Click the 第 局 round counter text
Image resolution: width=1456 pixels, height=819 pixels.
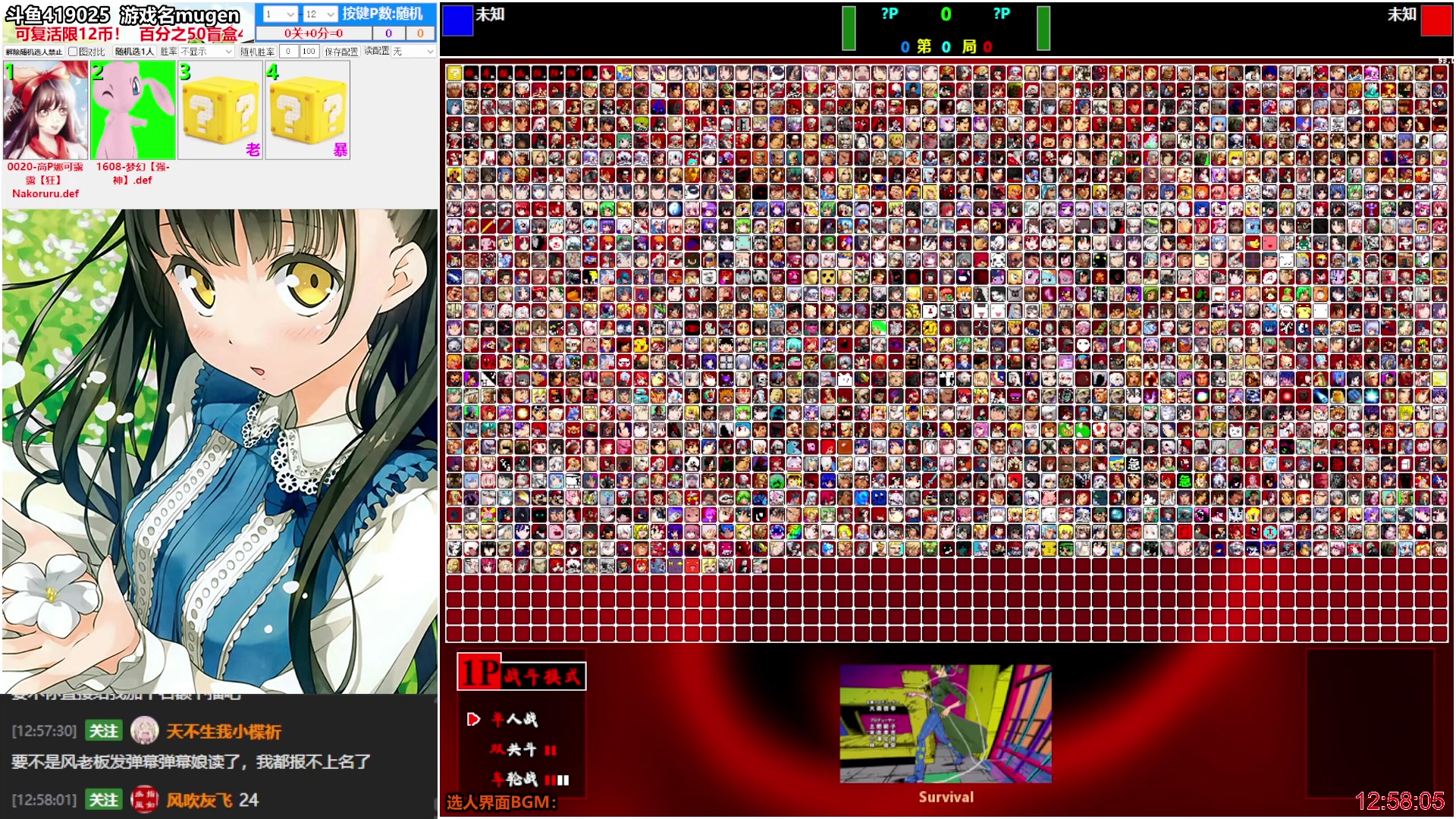(946, 46)
